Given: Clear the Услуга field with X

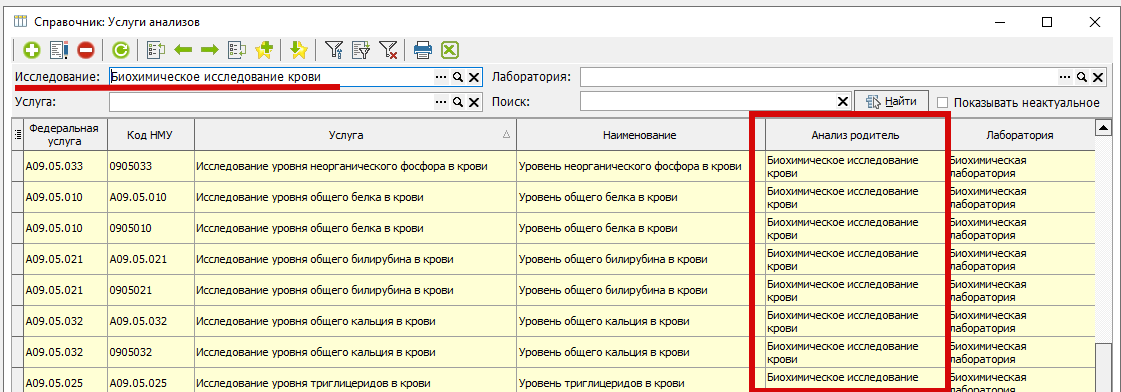Looking at the screenshot, I should tap(473, 102).
